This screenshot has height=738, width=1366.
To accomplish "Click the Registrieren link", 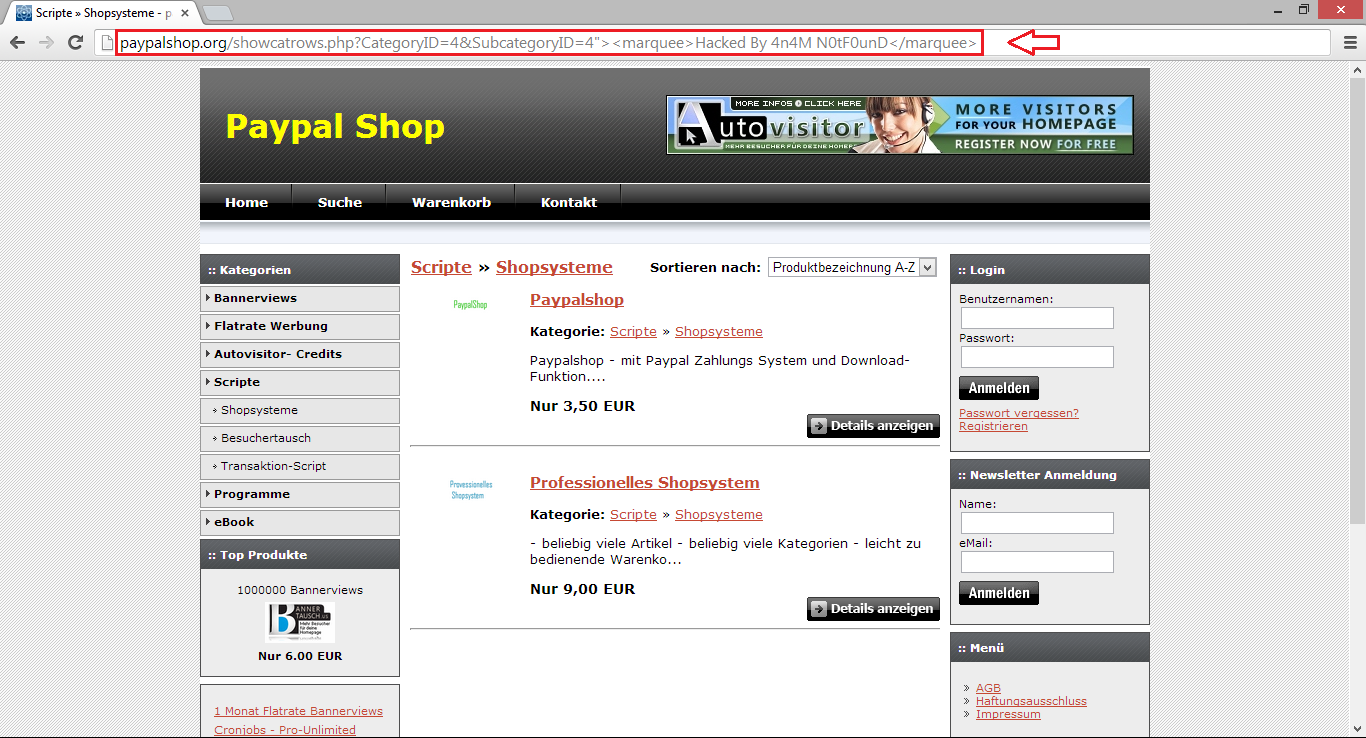I will (x=993, y=426).
